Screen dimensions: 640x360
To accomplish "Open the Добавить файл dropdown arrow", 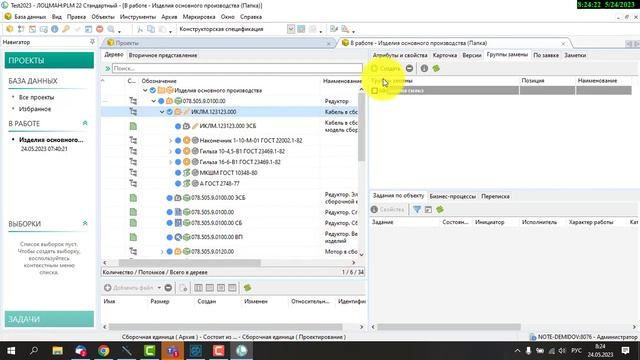I will click(x=159, y=288).
